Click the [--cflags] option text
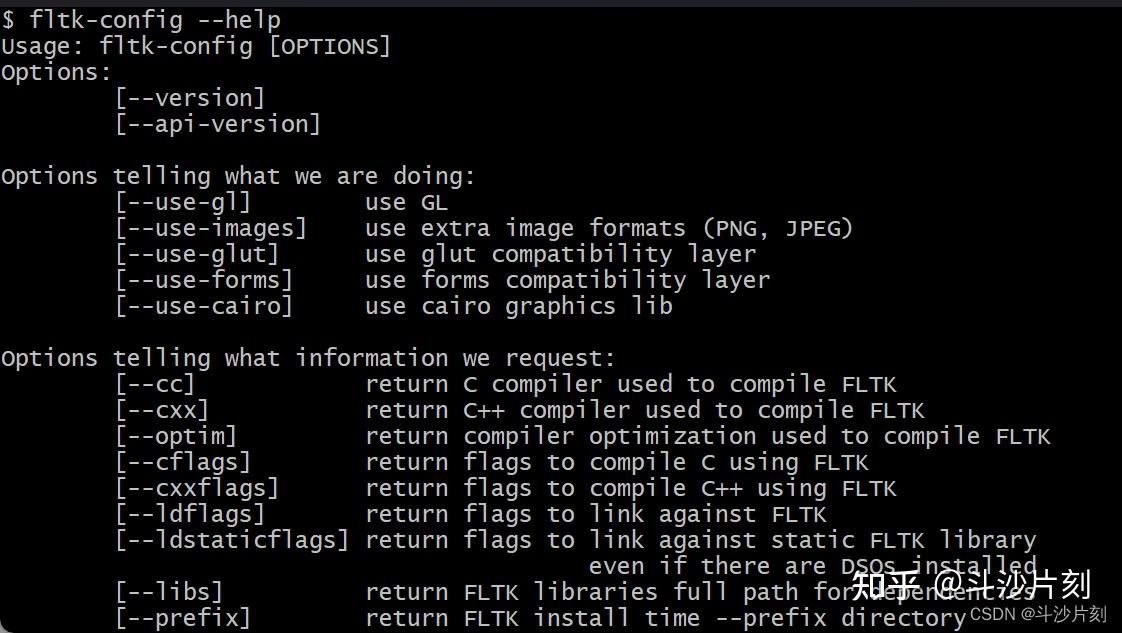This screenshot has height=633, width=1122. coord(183,462)
